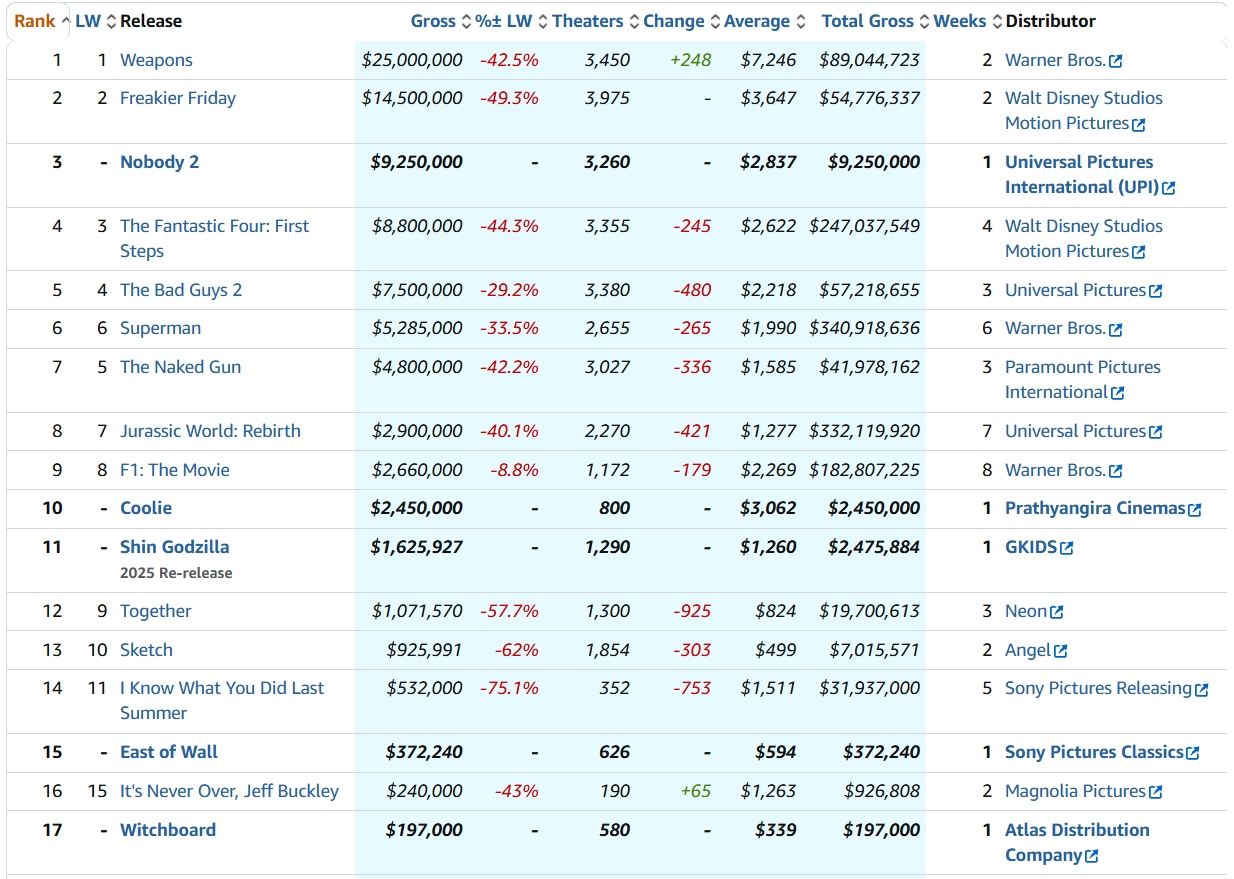1234x879 pixels.
Task: Open external link icon beside Sony Pictures Releasing
Action: pos(1202,689)
